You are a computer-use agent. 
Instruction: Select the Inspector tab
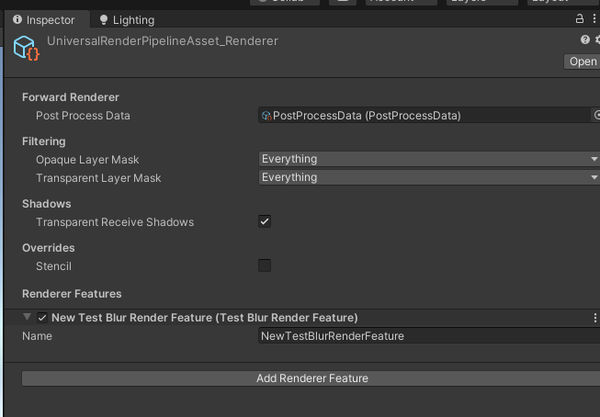coord(44,20)
